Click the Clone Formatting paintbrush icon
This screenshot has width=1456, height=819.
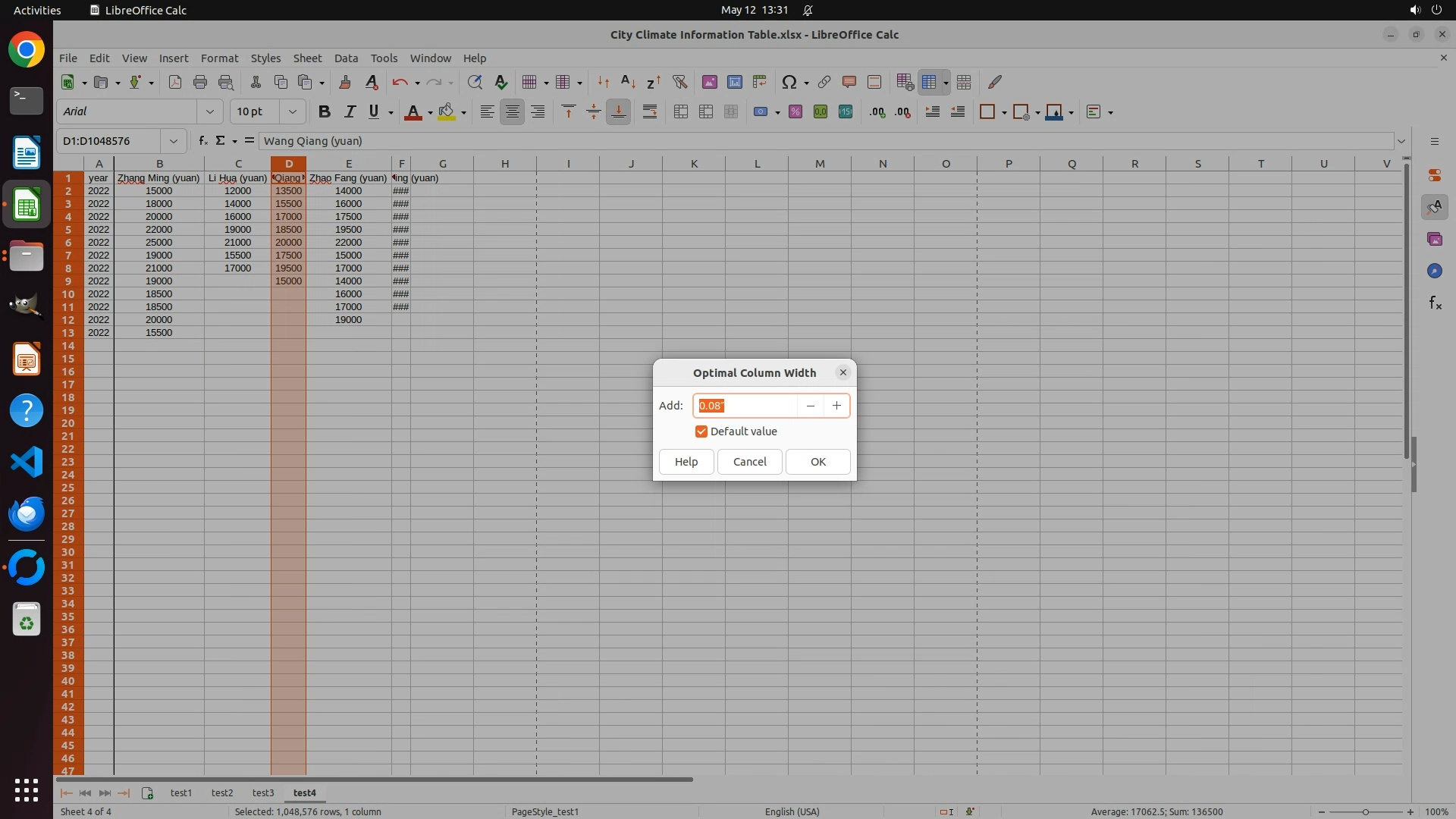pos(344,82)
